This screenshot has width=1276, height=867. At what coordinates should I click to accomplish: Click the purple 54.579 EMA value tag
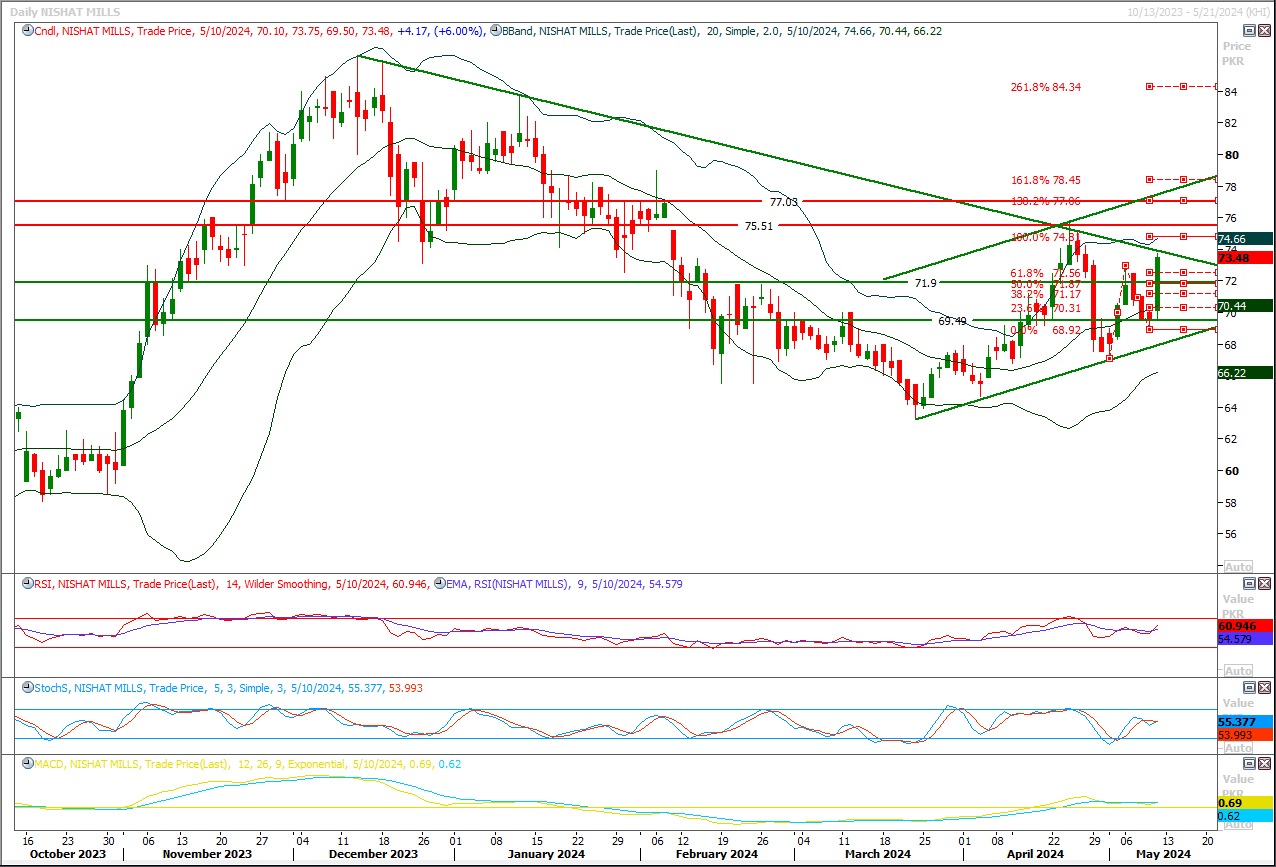(x=1244, y=638)
